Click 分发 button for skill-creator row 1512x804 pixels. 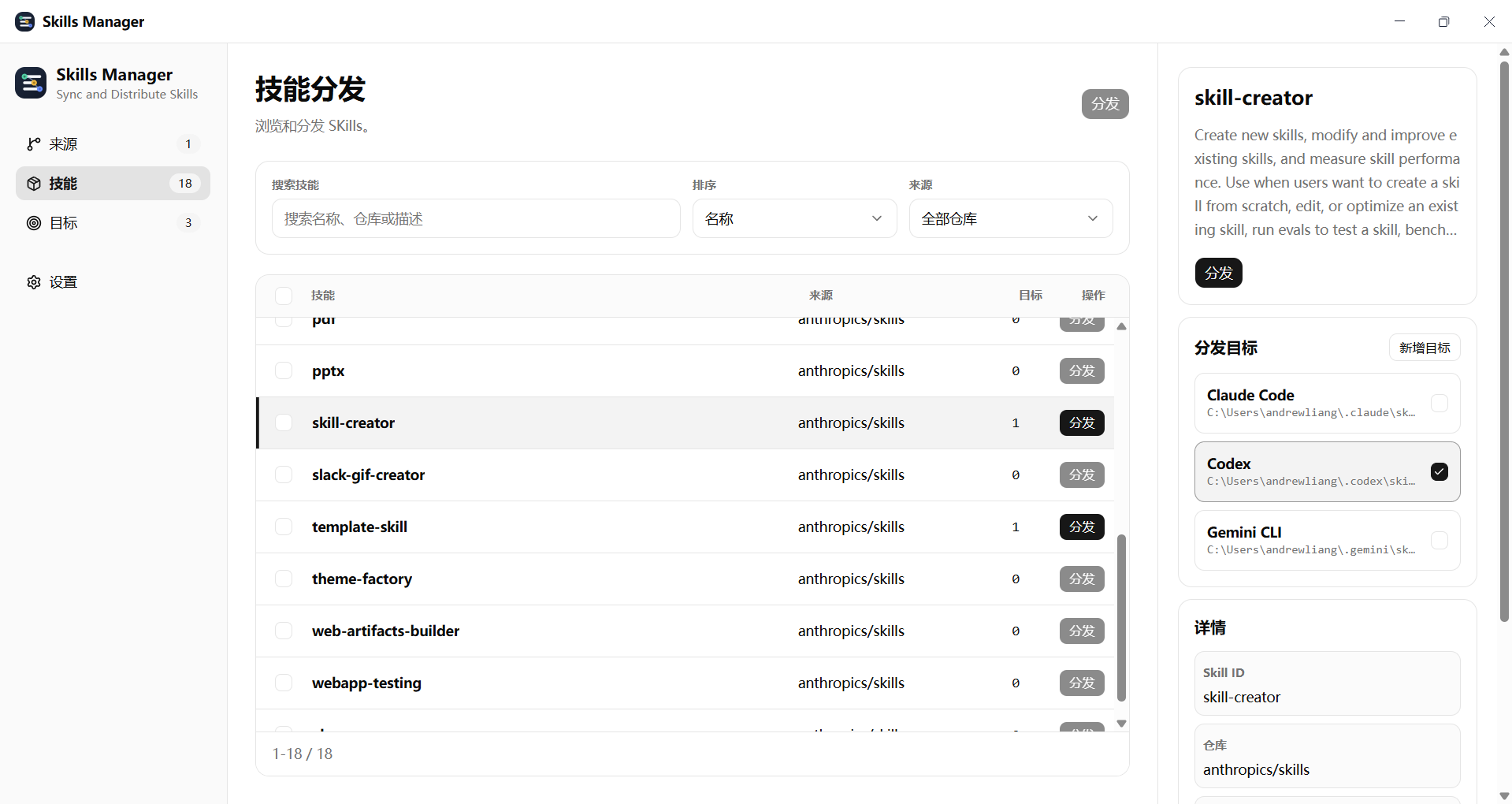click(1082, 422)
